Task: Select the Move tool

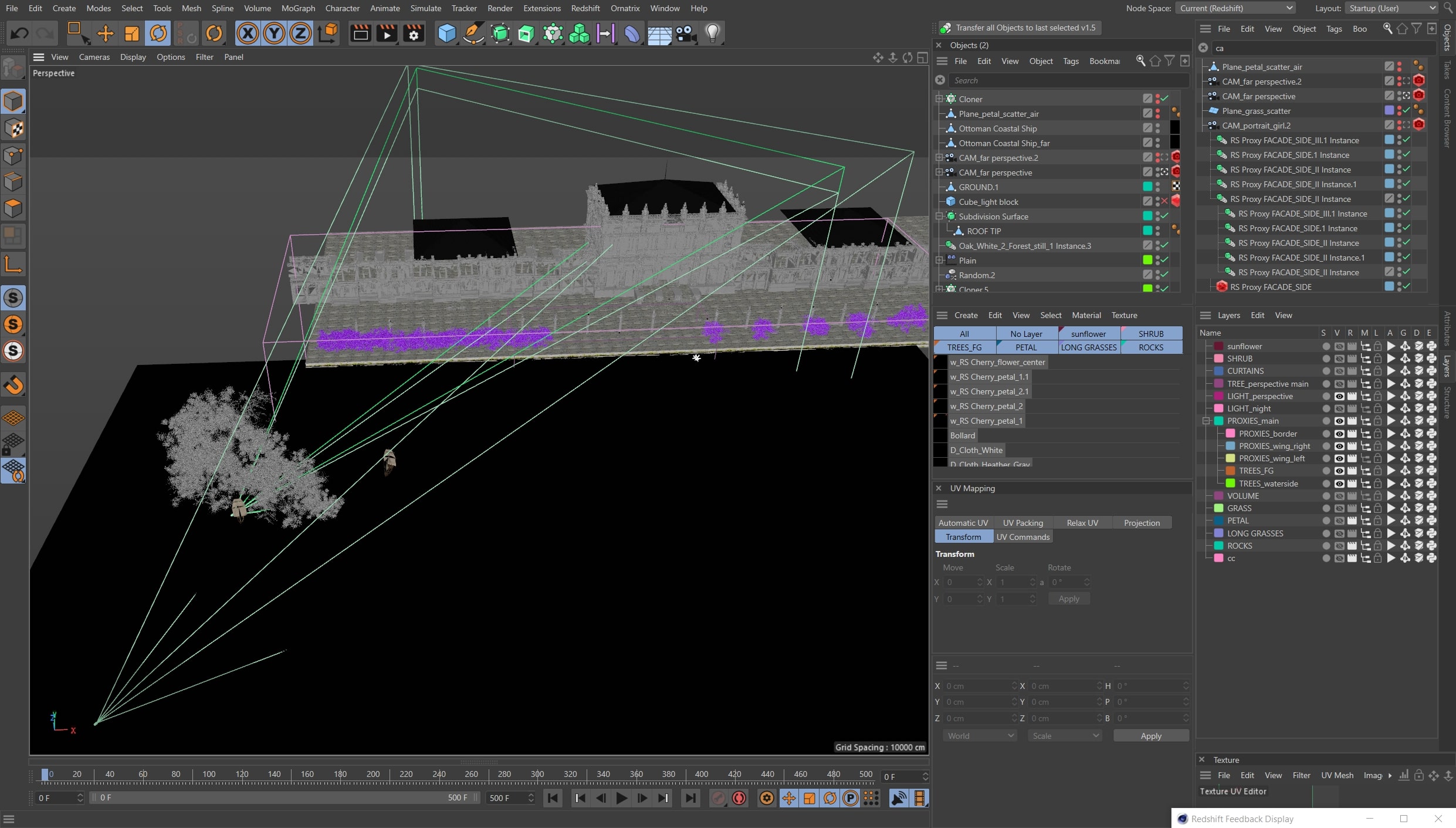Action: (x=105, y=33)
